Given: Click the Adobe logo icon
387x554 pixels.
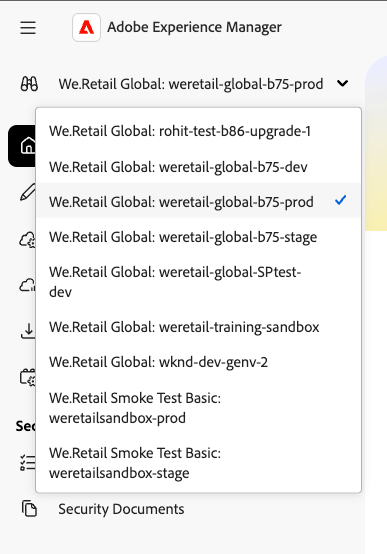Looking at the screenshot, I should click(x=86, y=28).
